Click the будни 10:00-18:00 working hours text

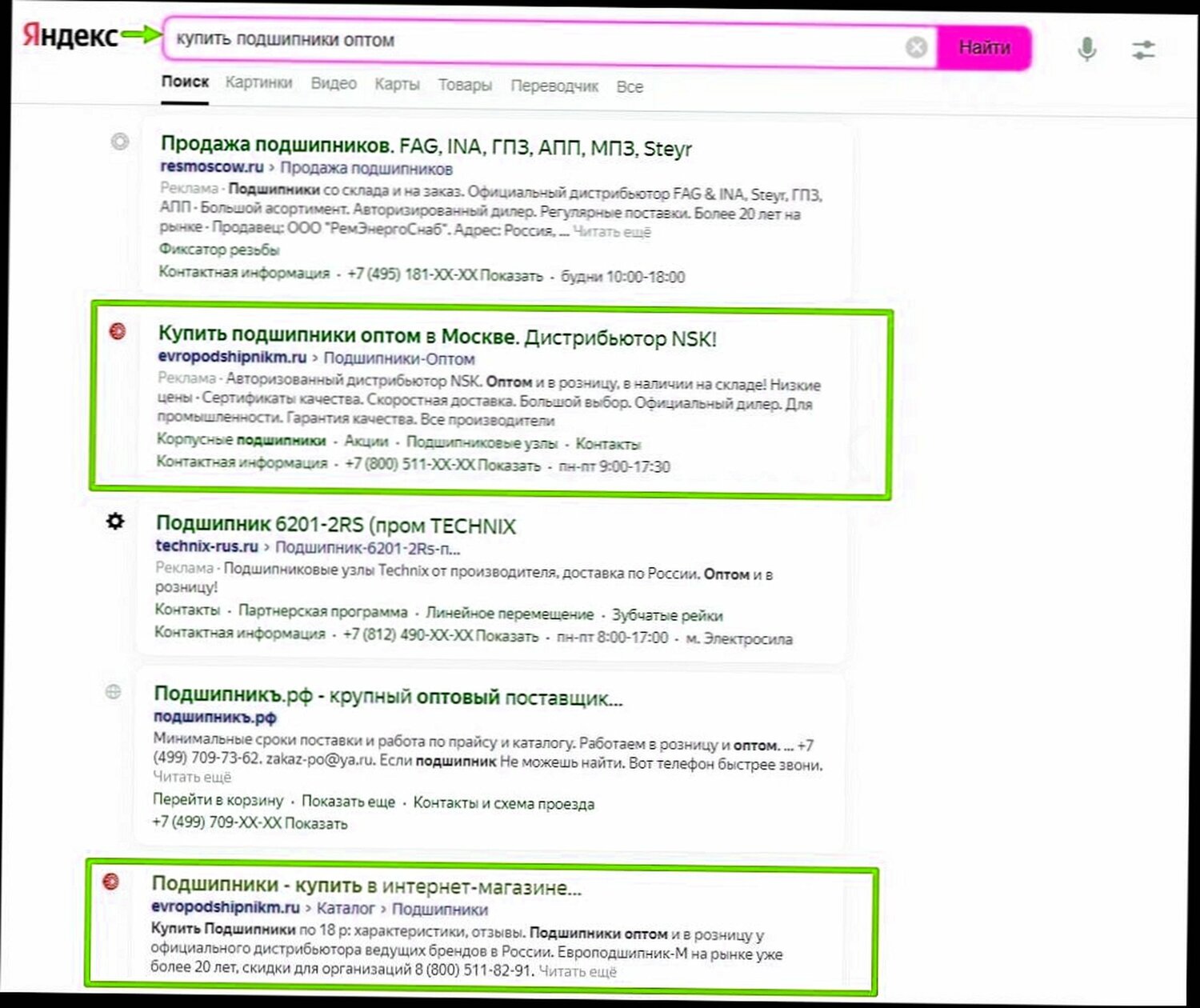[x=622, y=277]
